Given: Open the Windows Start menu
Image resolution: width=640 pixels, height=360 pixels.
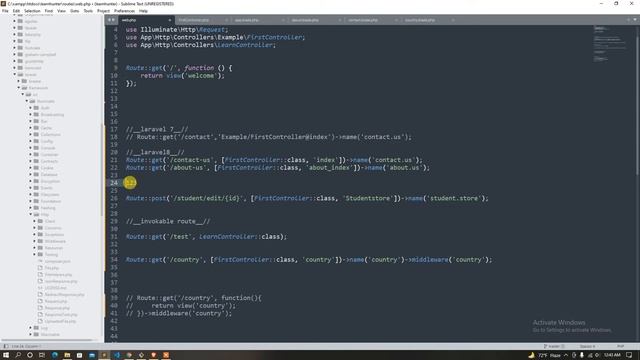Looking at the screenshot, I should (x=6, y=355).
